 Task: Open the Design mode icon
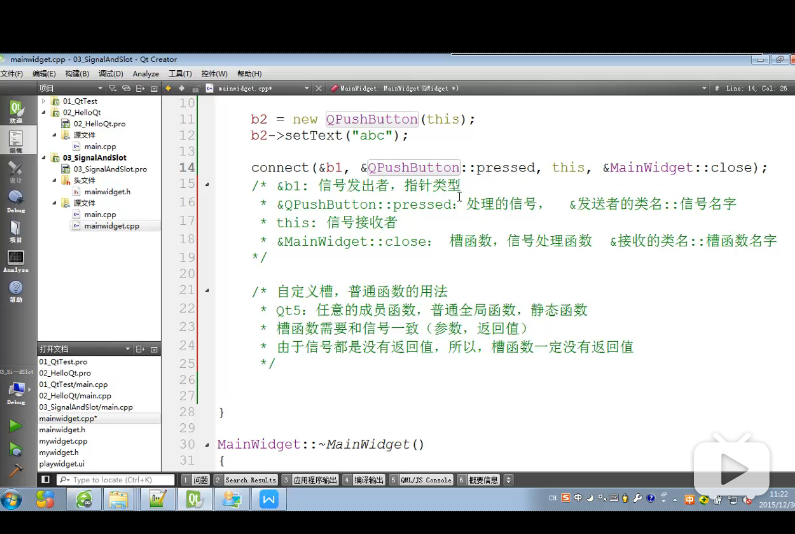16,171
